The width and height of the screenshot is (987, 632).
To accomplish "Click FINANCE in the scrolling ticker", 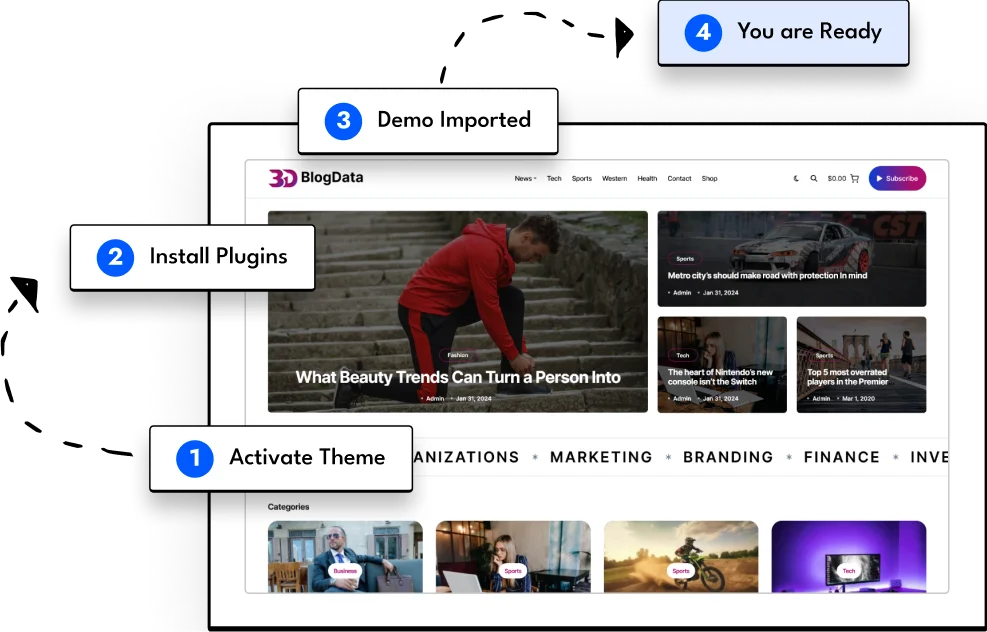I will [x=842, y=457].
